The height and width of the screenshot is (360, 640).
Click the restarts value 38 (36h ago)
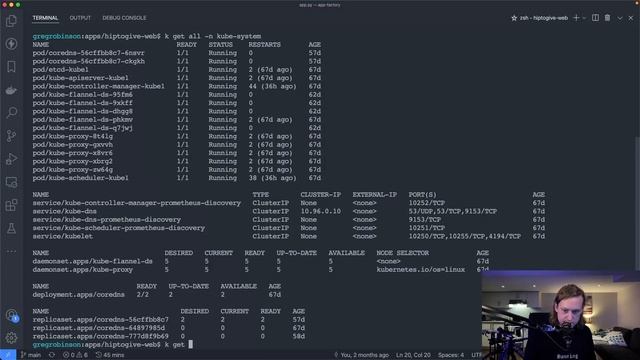[272, 178]
